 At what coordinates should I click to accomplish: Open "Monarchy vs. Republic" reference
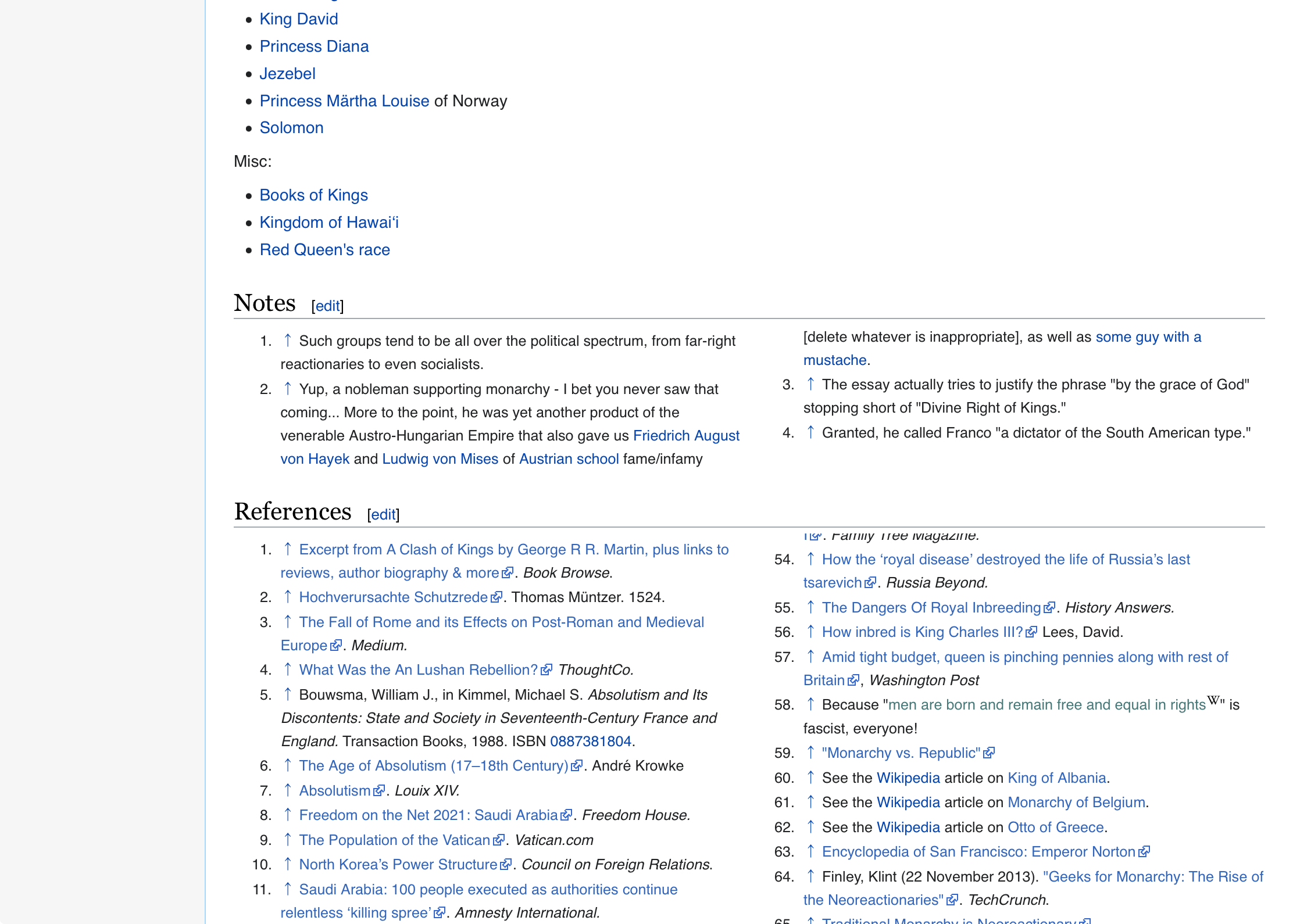901,753
